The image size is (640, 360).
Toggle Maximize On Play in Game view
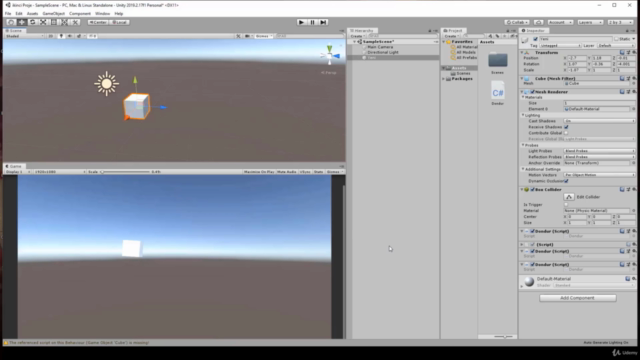(x=259, y=172)
